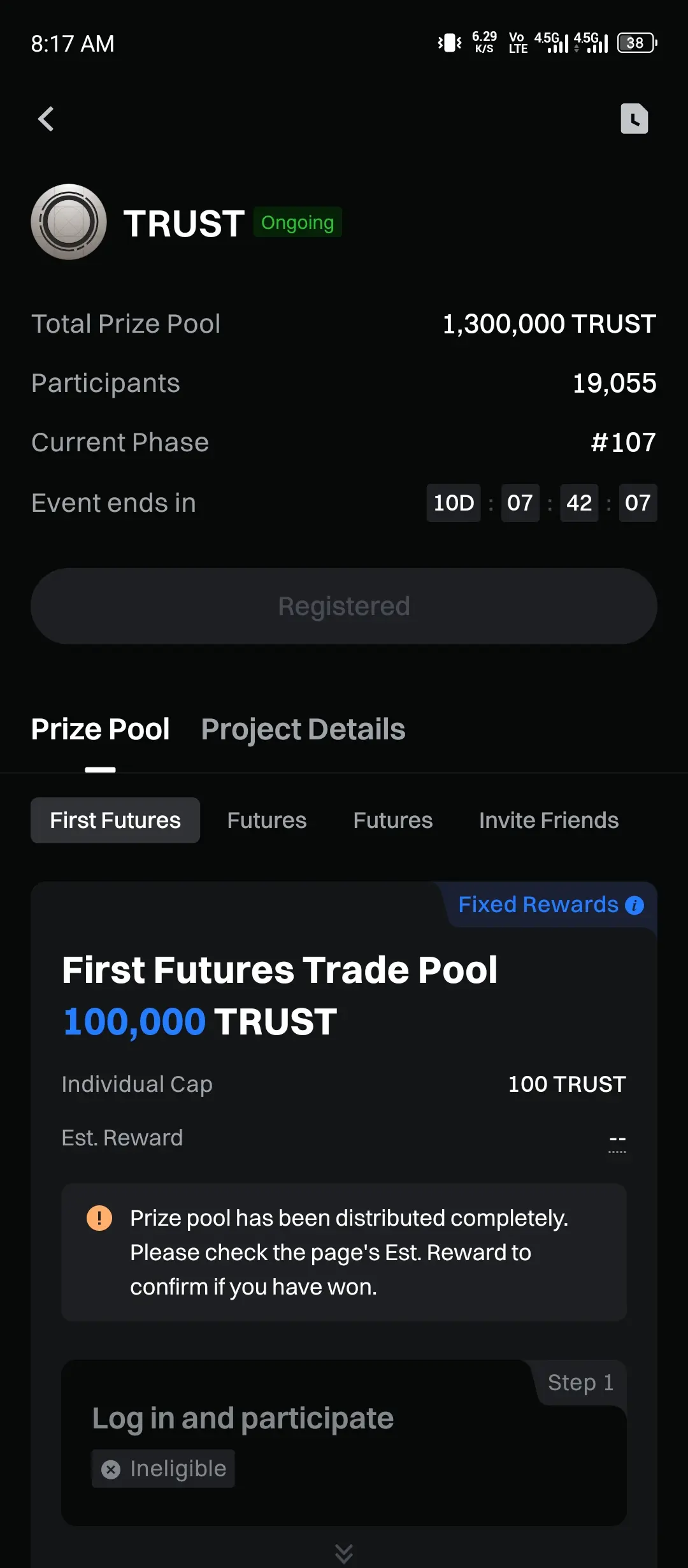This screenshot has width=688, height=1568.
Task: Tap the Registered button
Action: point(344,606)
